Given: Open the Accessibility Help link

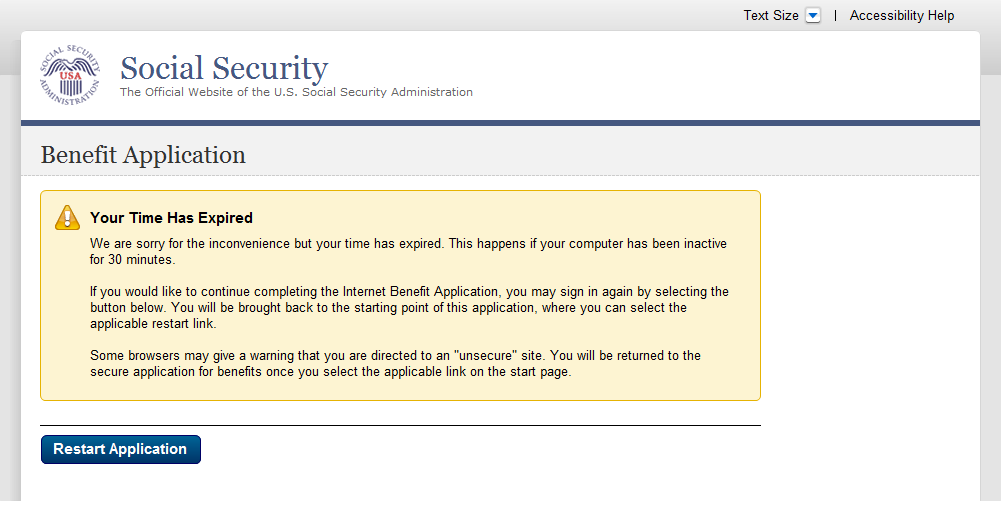Looking at the screenshot, I should [901, 16].
